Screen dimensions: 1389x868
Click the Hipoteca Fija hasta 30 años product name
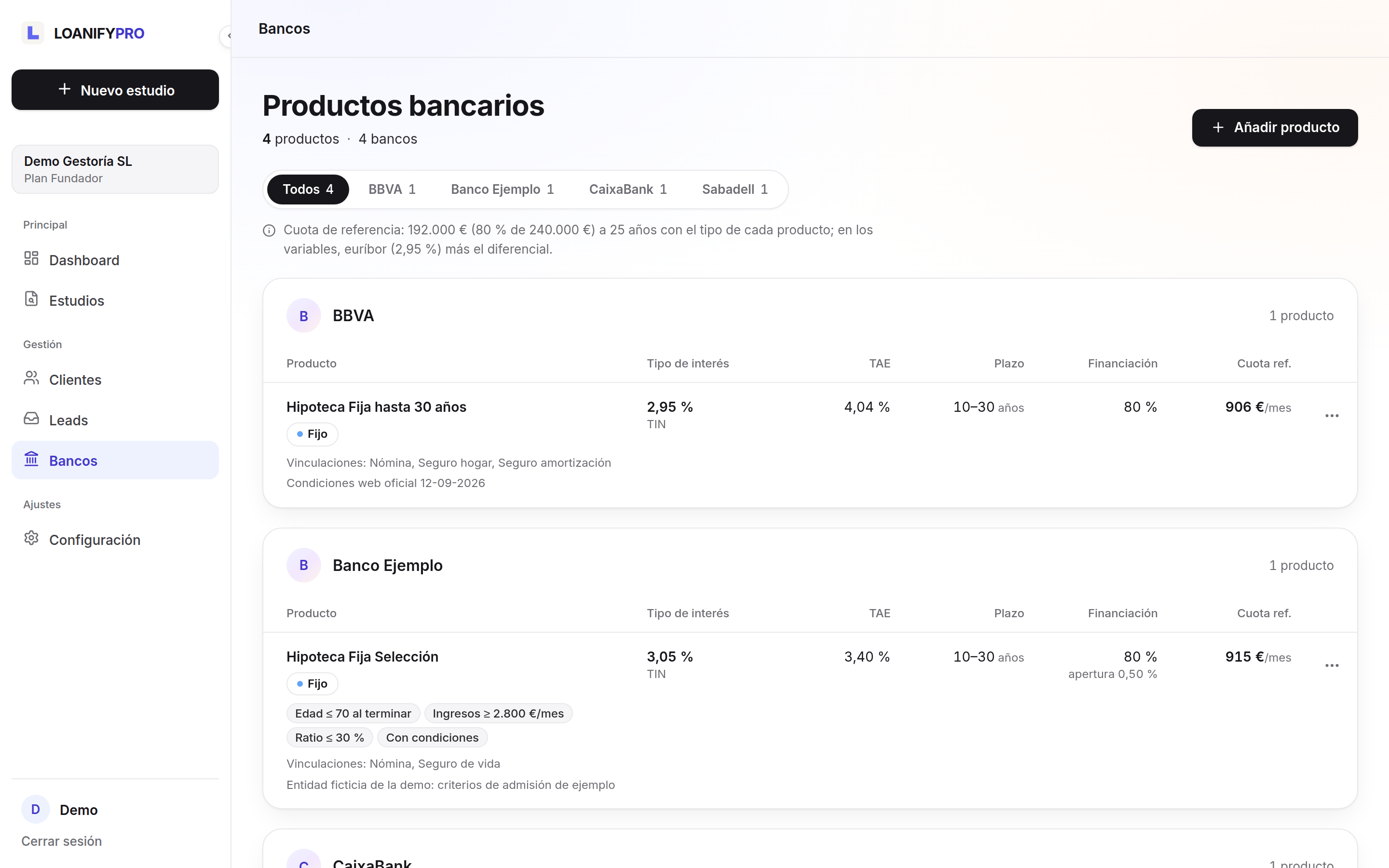pyautogui.click(x=377, y=407)
